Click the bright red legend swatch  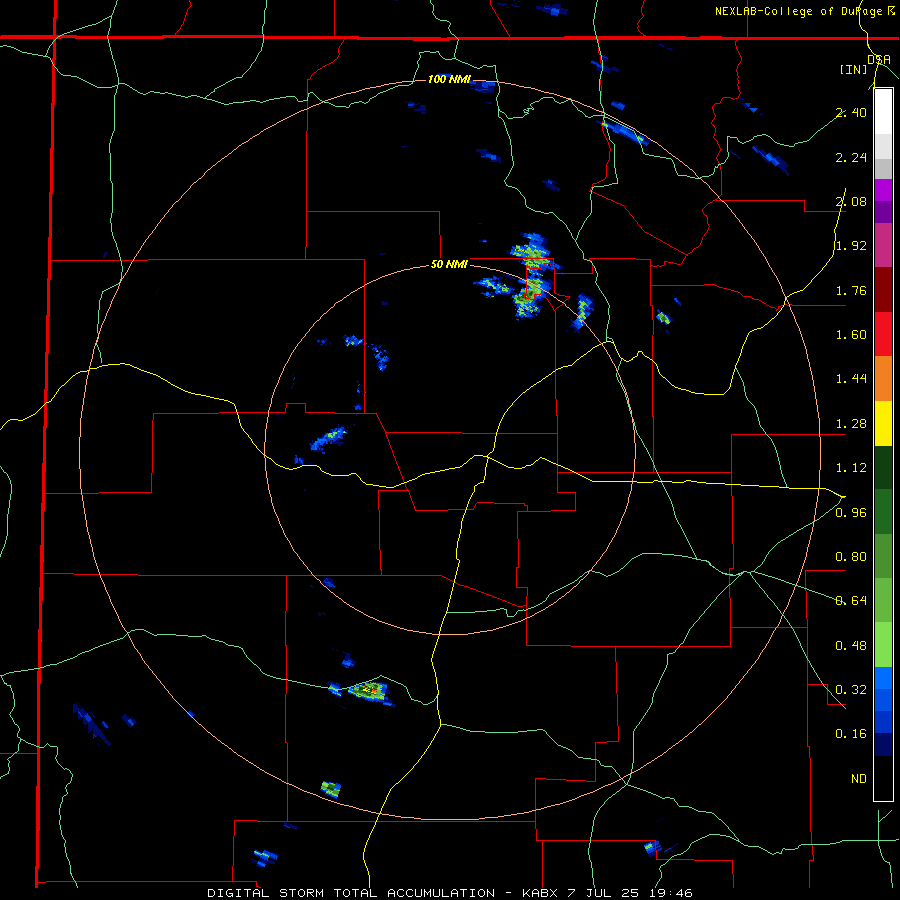tap(883, 334)
